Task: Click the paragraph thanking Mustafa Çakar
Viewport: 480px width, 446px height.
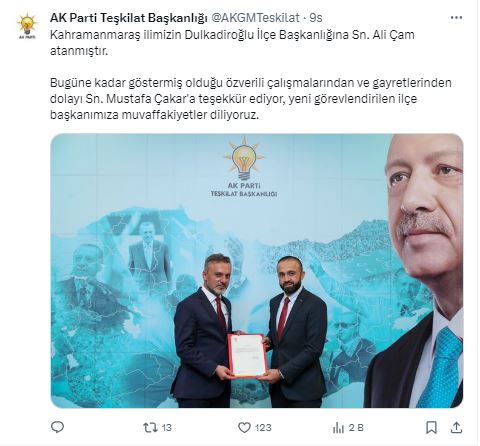Action: [x=251, y=99]
